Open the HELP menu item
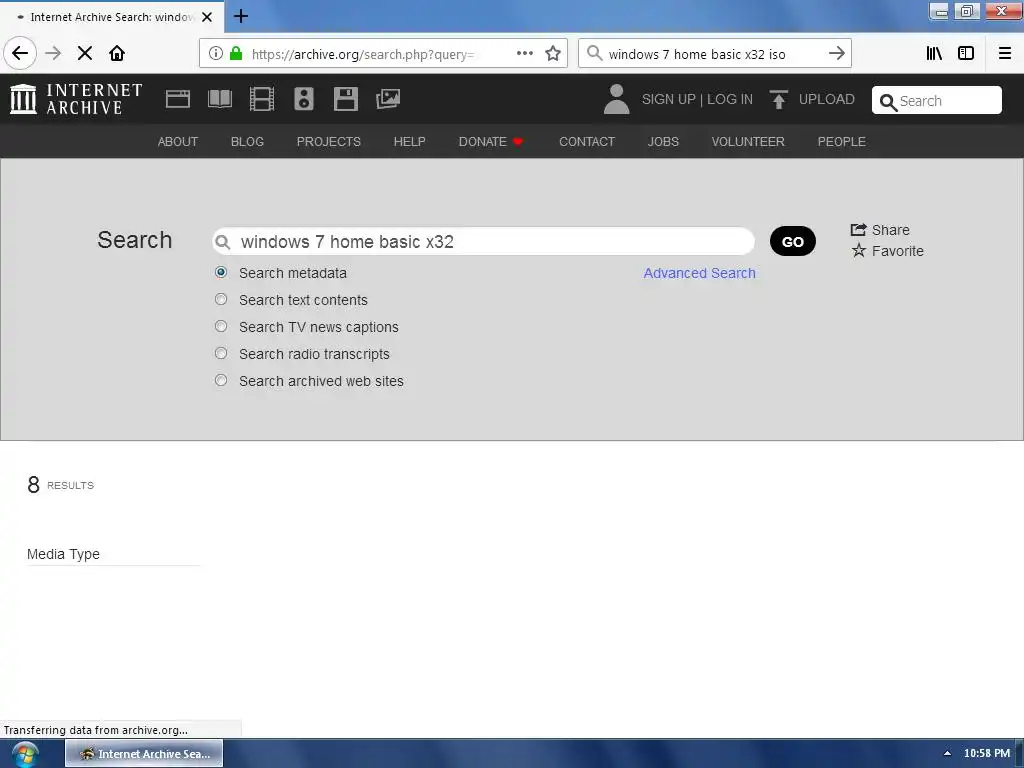The width and height of the screenshot is (1024, 768). click(409, 142)
